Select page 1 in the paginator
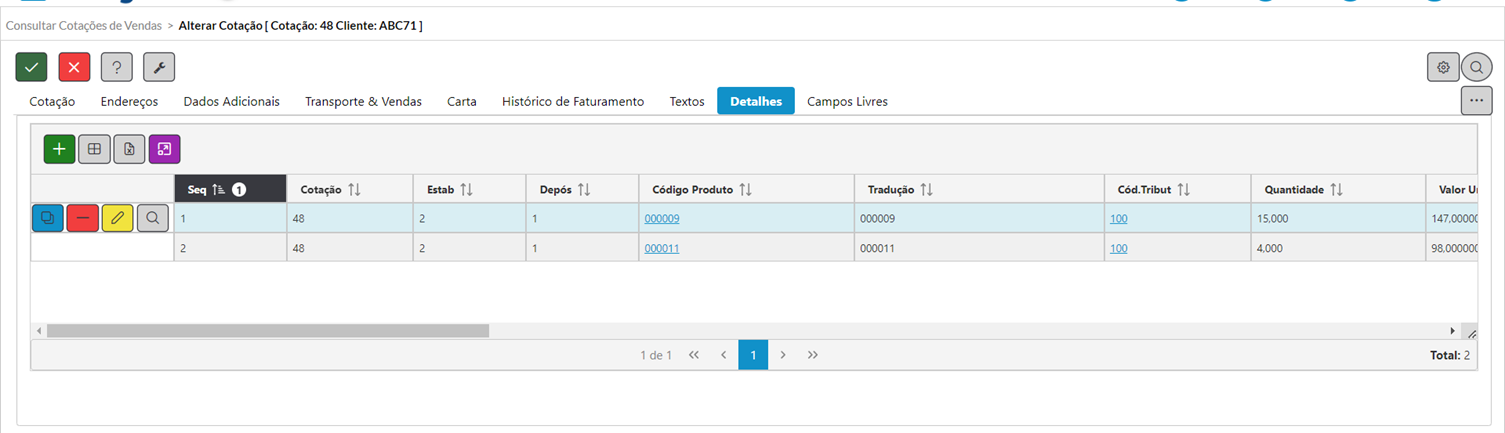 pyautogui.click(x=753, y=355)
